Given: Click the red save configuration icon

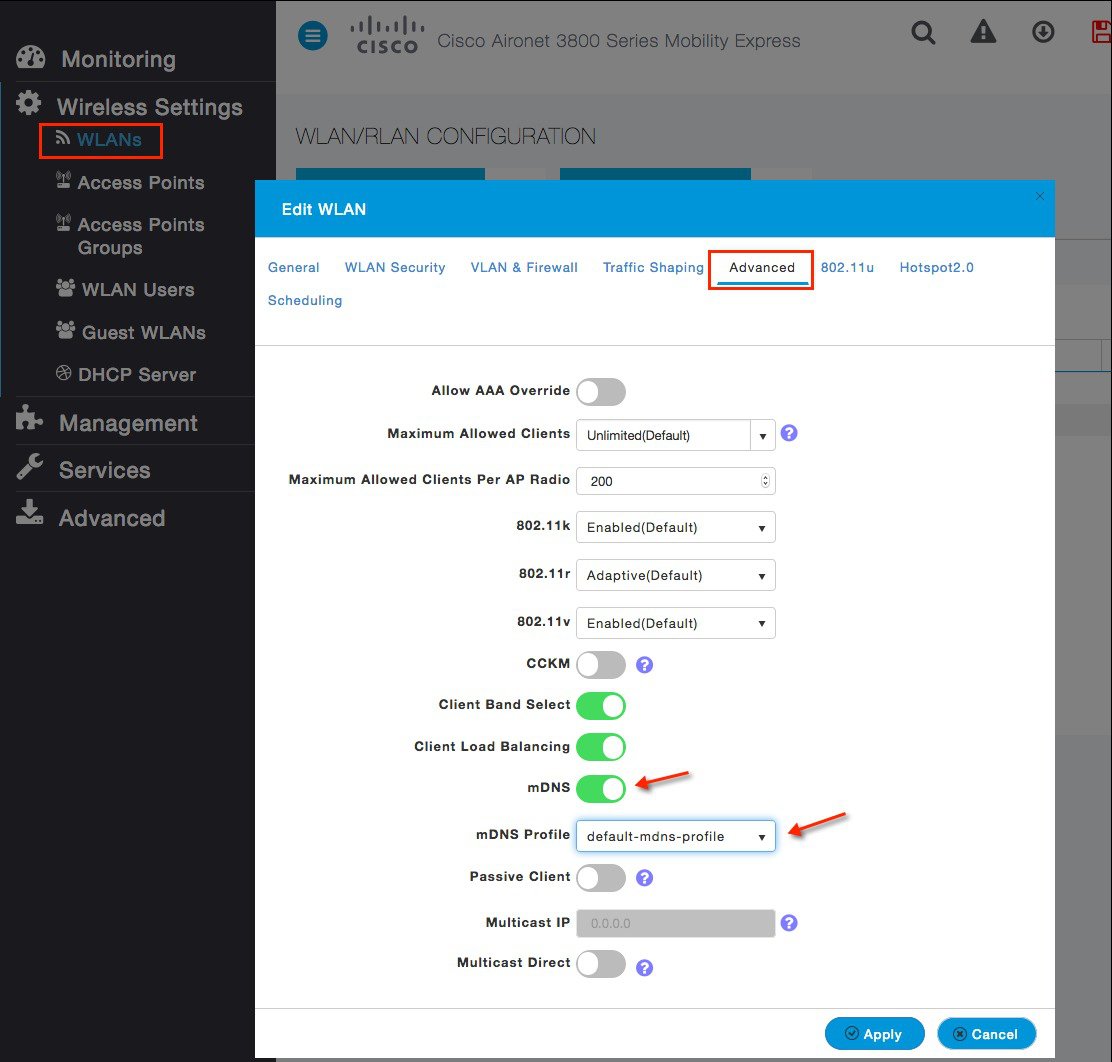Looking at the screenshot, I should click(x=1101, y=32).
